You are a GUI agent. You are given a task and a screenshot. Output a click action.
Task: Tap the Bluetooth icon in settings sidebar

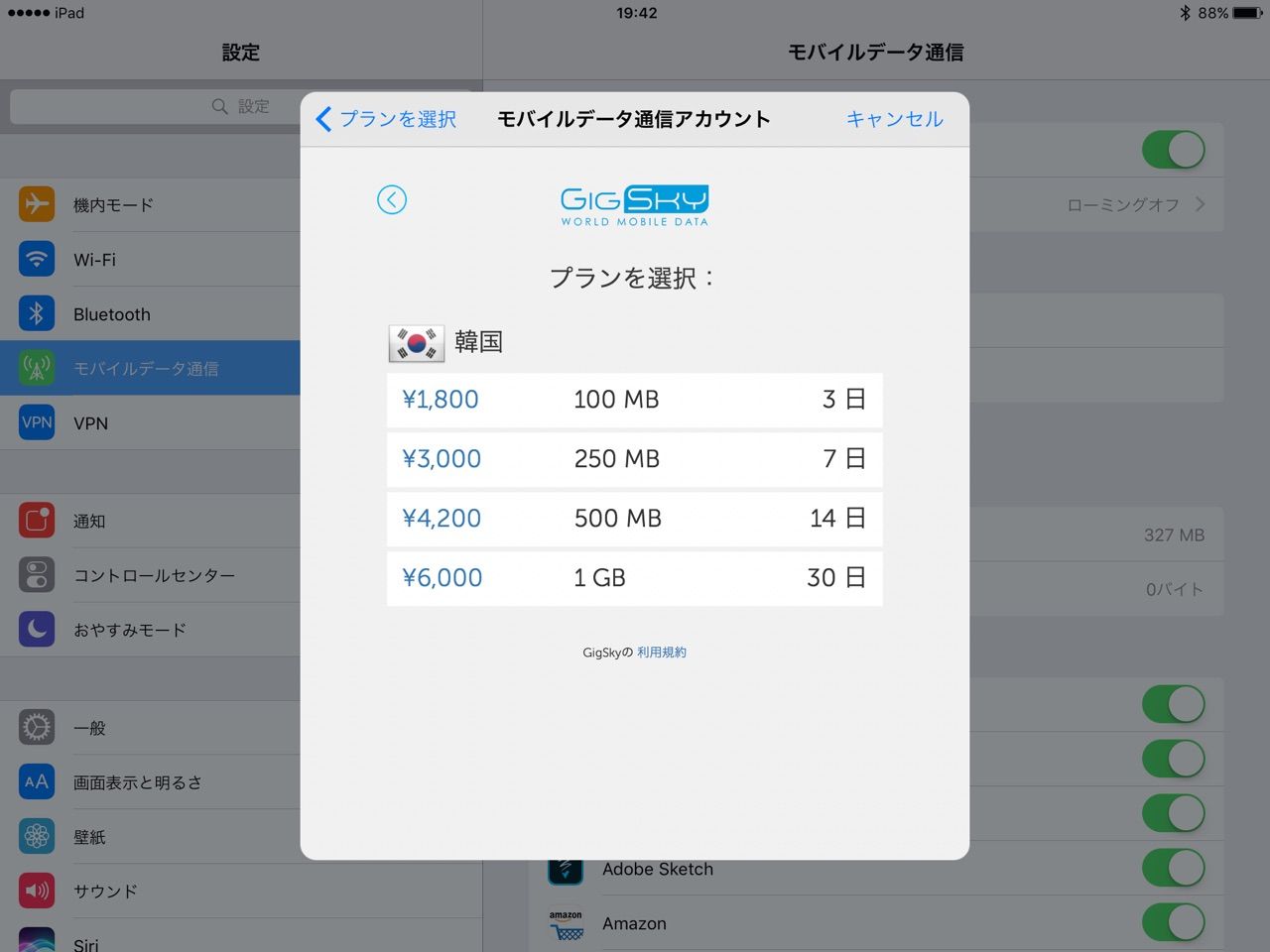point(37,313)
